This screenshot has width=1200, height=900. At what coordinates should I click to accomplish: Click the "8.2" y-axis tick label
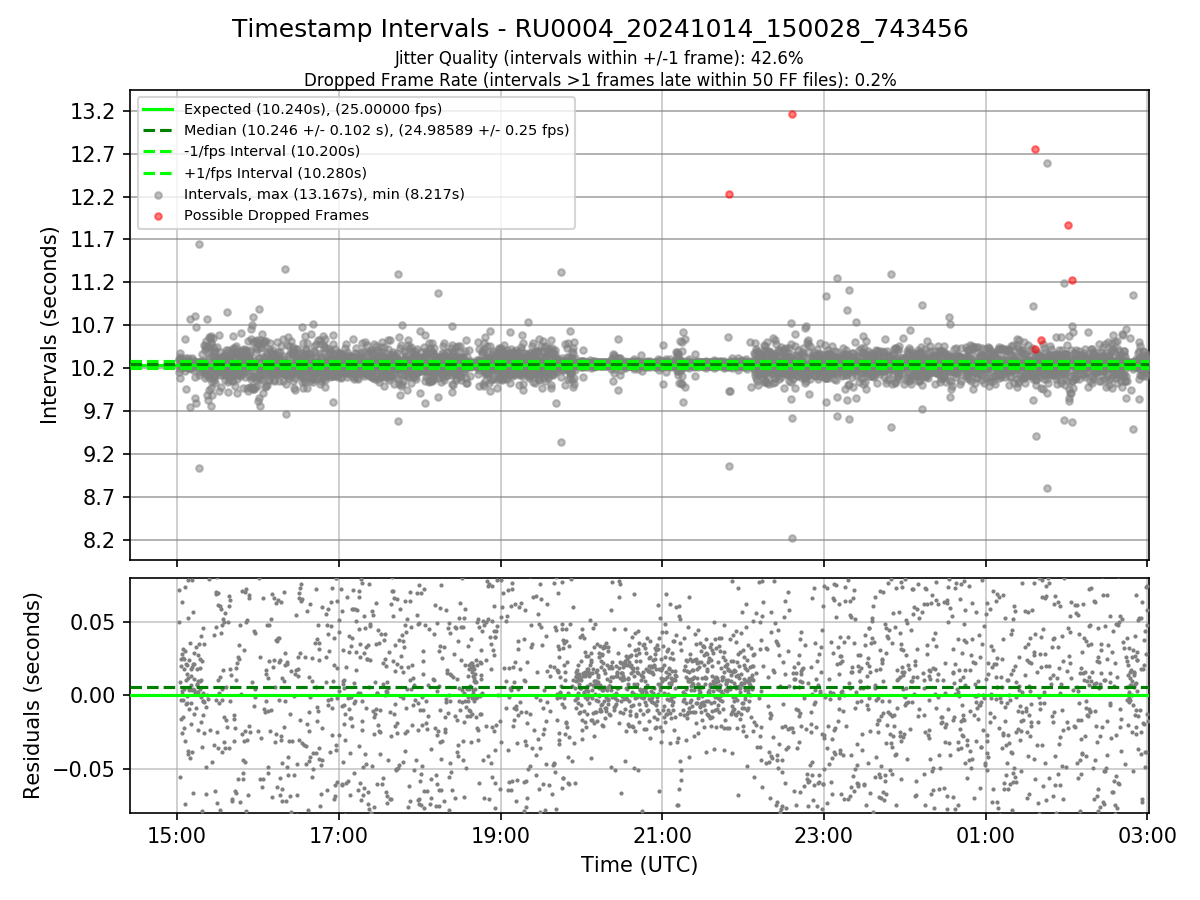pos(98,541)
